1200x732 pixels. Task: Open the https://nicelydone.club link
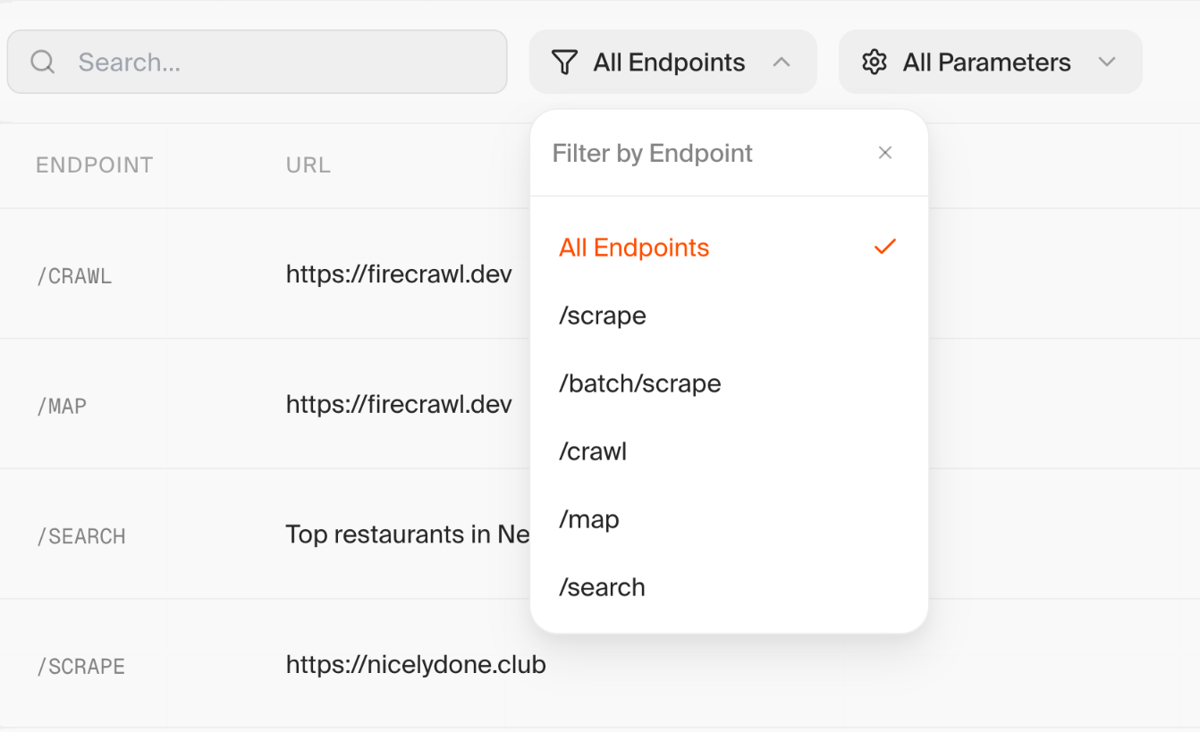(415, 664)
